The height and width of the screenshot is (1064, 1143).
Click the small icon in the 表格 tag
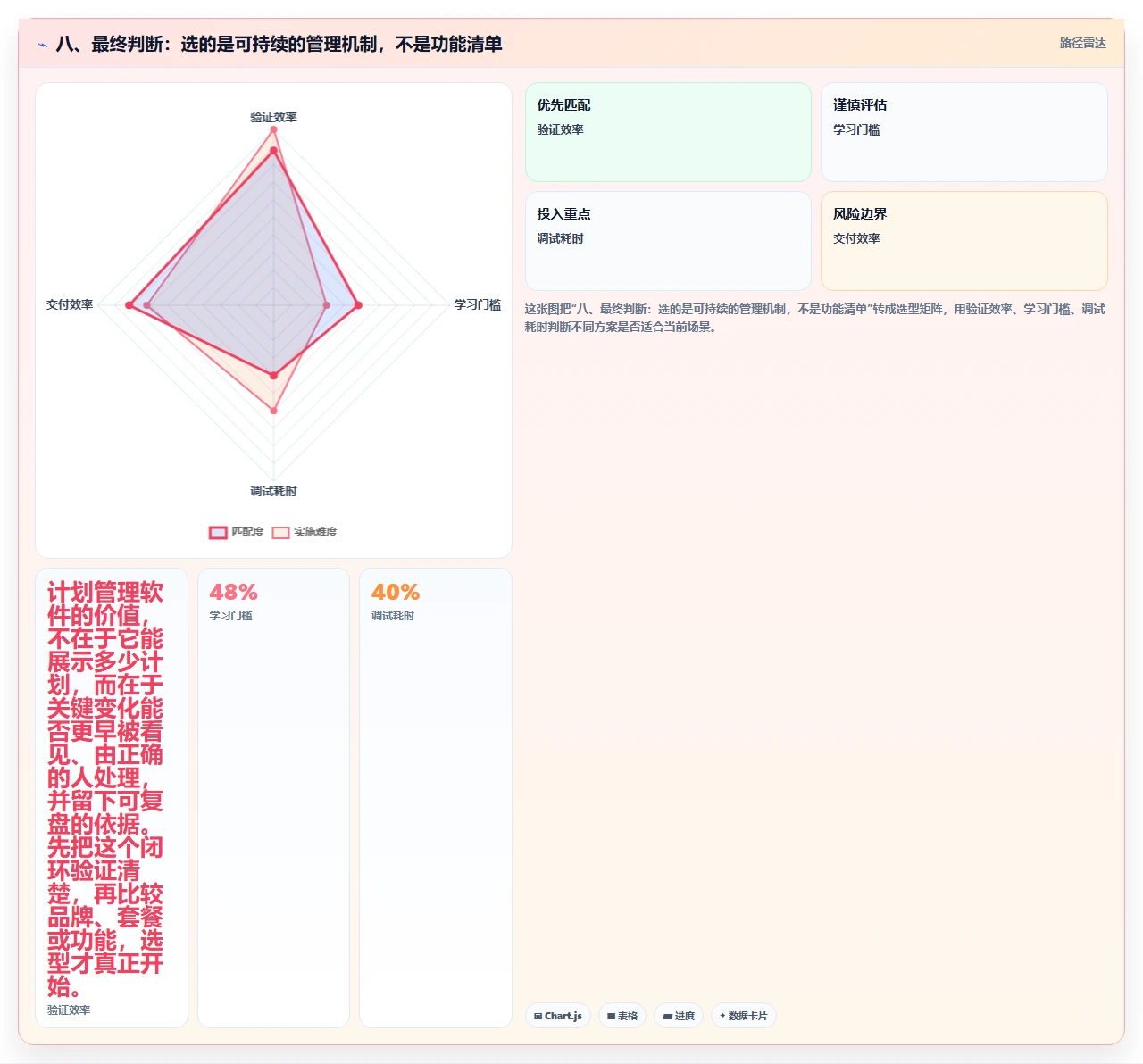(611, 1016)
